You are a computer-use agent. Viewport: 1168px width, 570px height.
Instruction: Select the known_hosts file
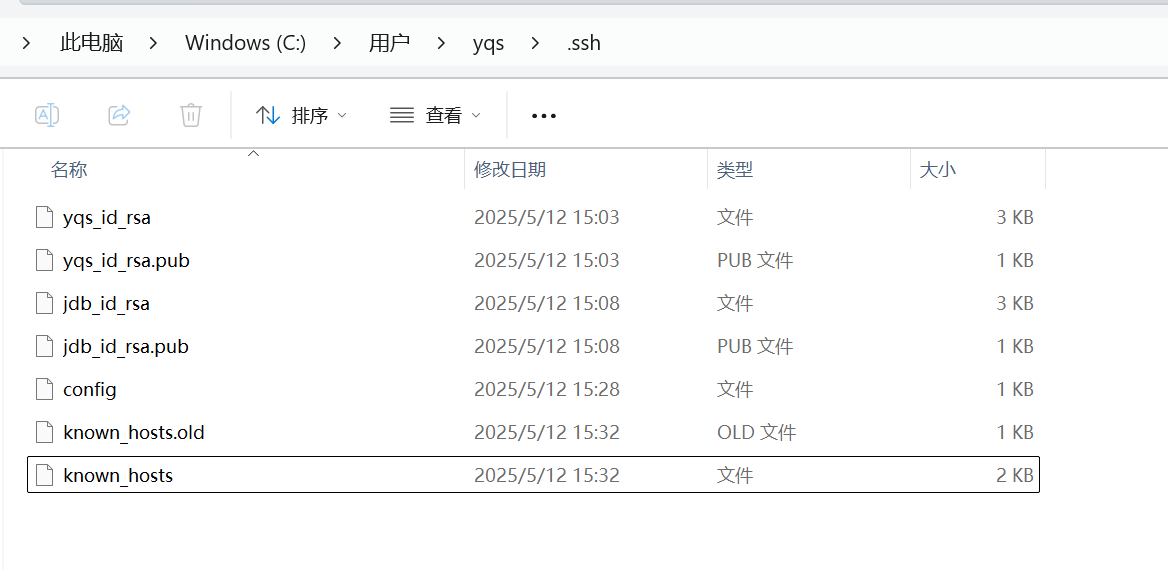(118, 475)
